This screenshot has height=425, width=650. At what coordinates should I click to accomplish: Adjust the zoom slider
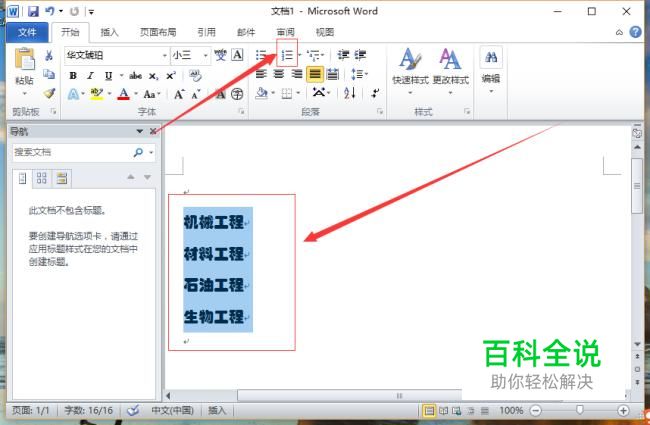(x=580, y=410)
